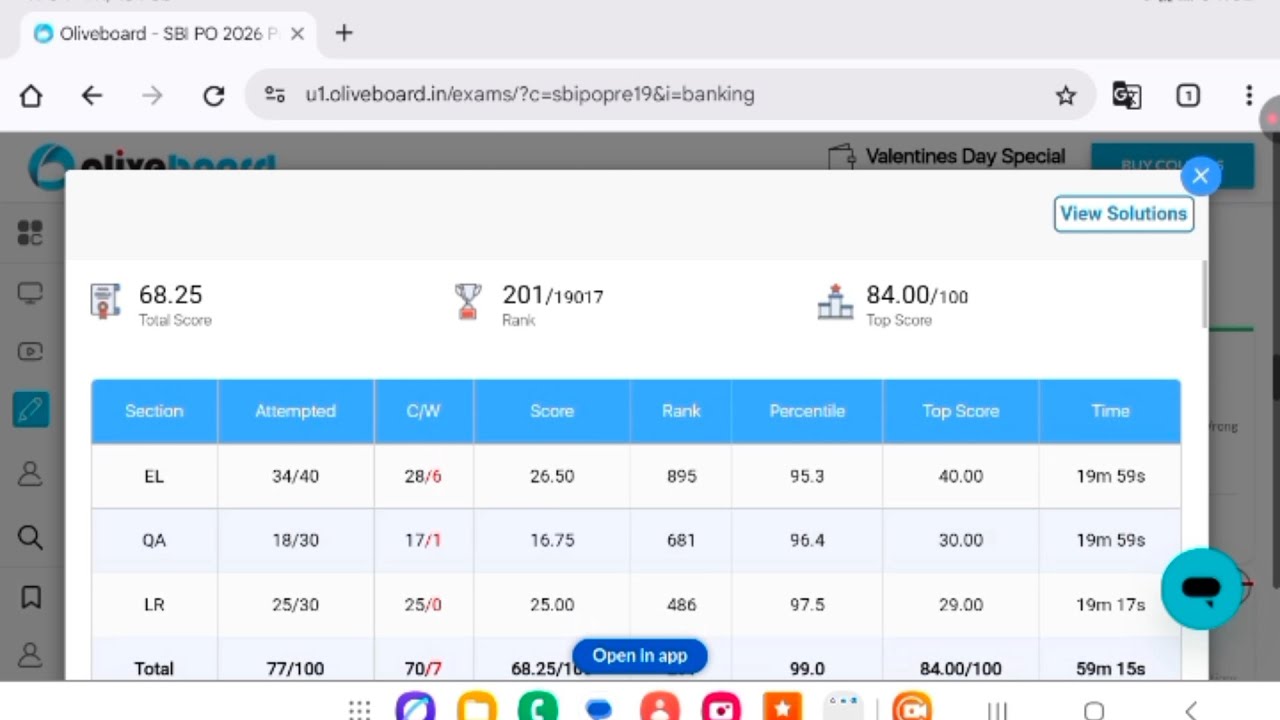Open Android app drawer grid icon

point(360,710)
